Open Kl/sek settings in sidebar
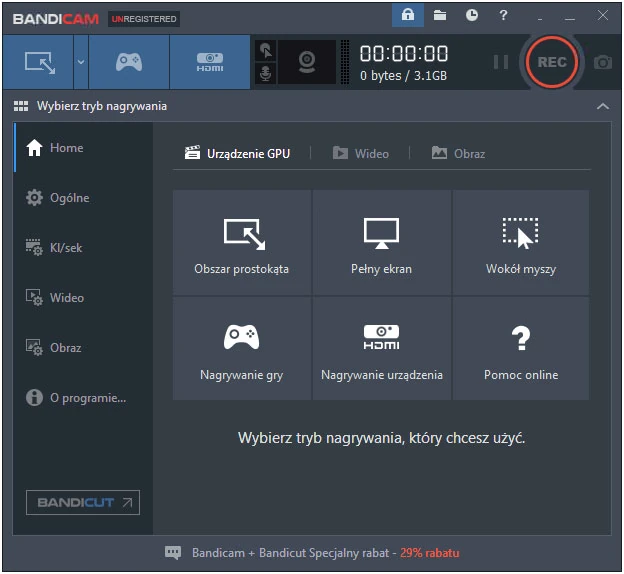The image size is (624, 574). pos(83,248)
